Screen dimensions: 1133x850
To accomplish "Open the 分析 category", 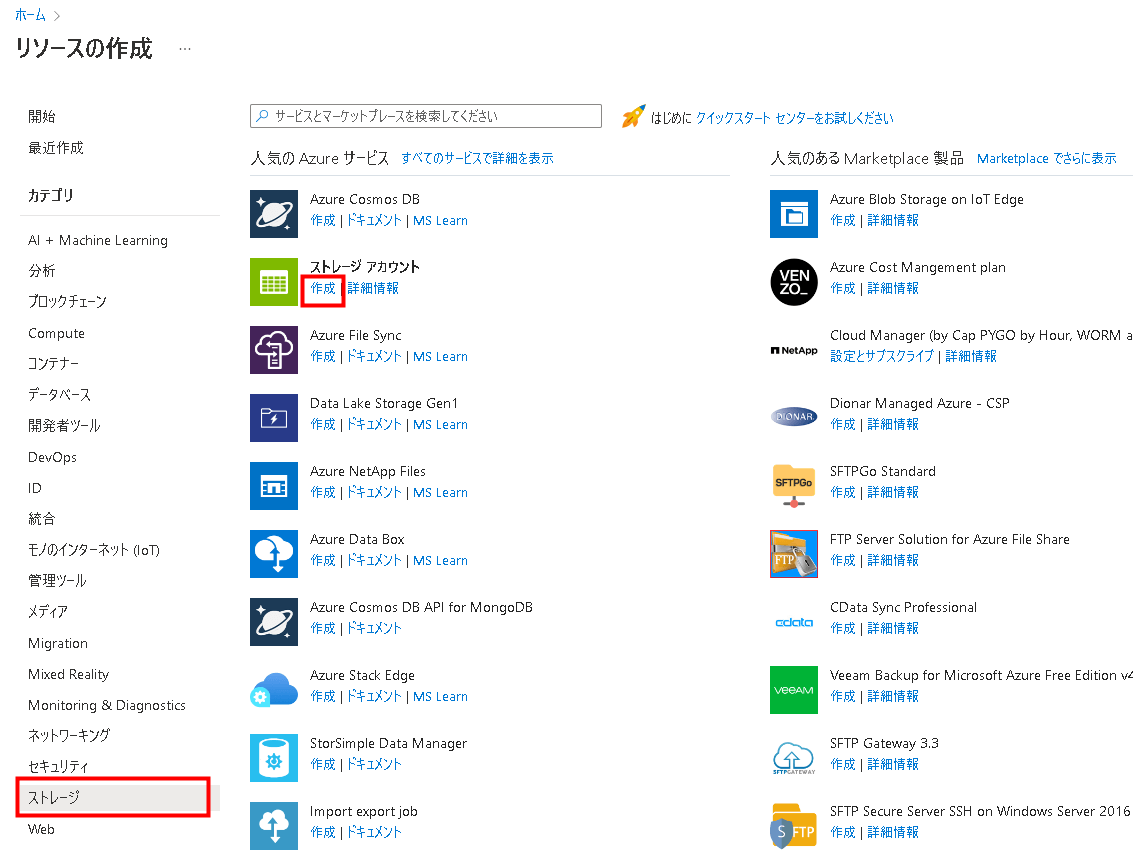I will [42, 270].
